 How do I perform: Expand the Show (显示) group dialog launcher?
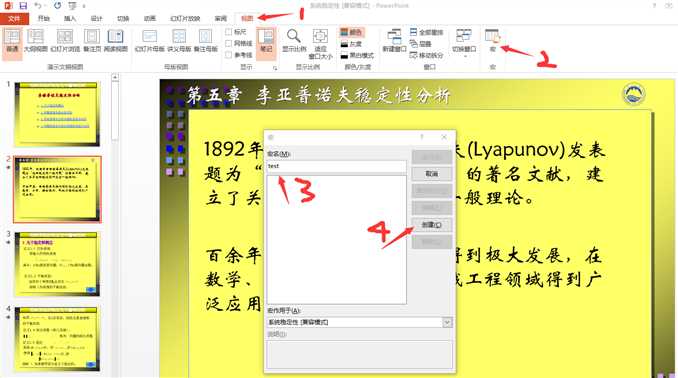275,68
